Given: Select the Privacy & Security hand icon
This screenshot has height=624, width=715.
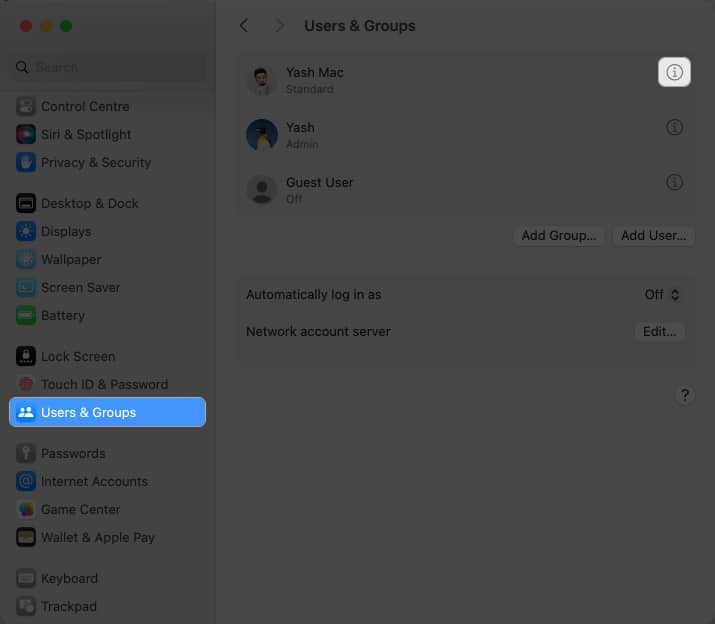Looking at the screenshot, I should point(26,162).
